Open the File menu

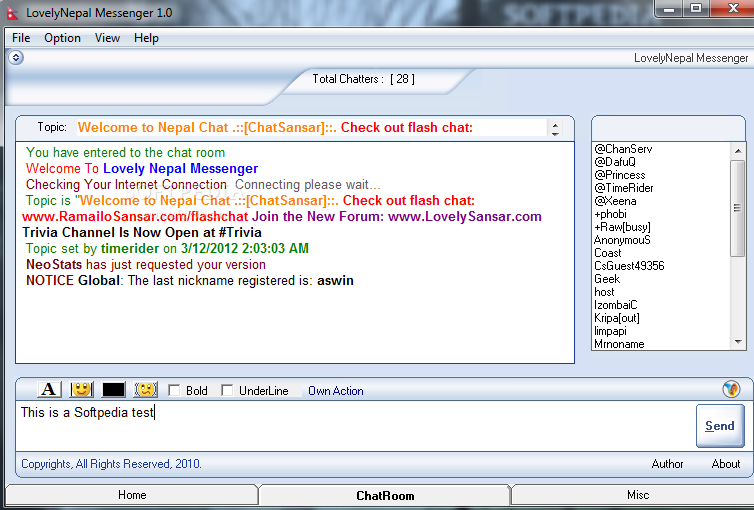(x=21, y=38)
